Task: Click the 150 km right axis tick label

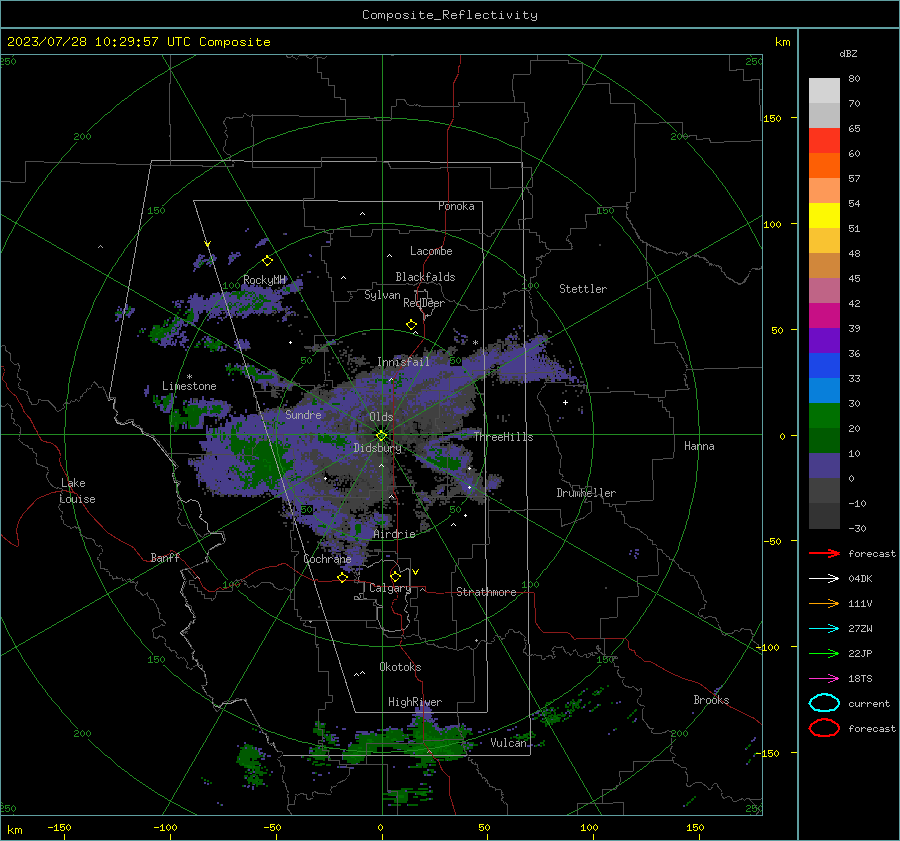Action: click(x=772, y=118)
